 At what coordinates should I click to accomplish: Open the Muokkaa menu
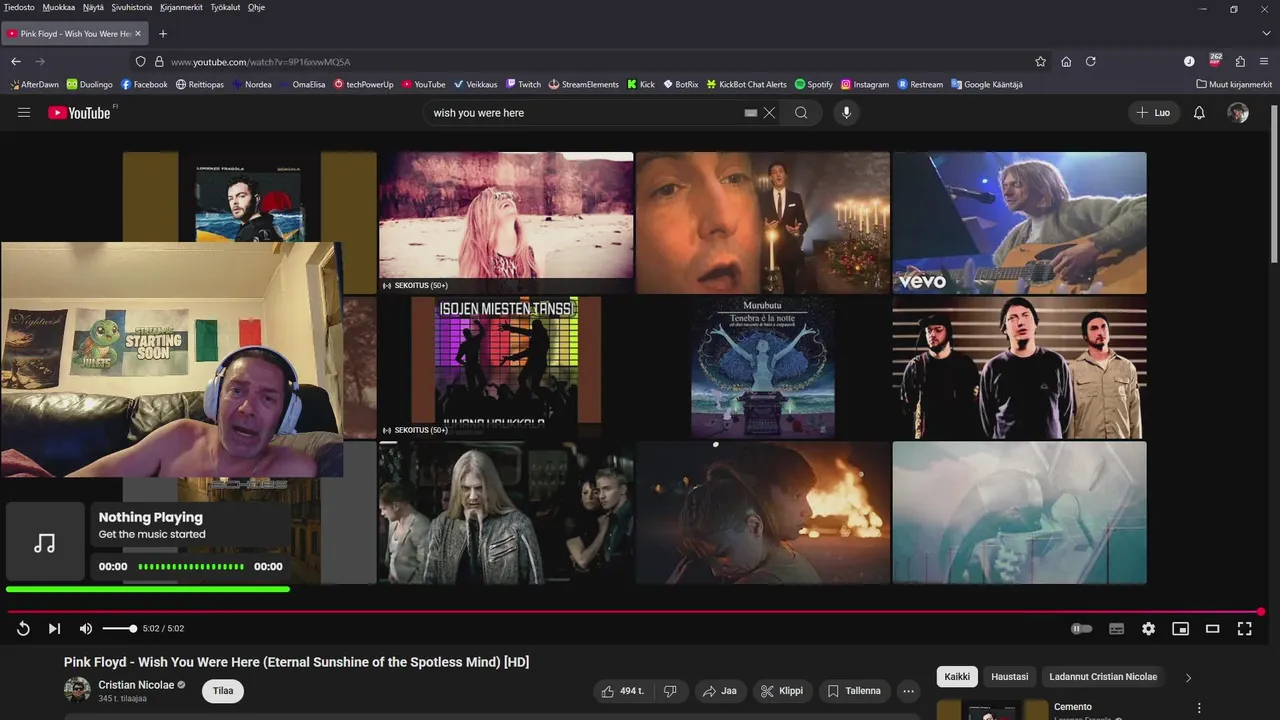[x=59, y=7]
